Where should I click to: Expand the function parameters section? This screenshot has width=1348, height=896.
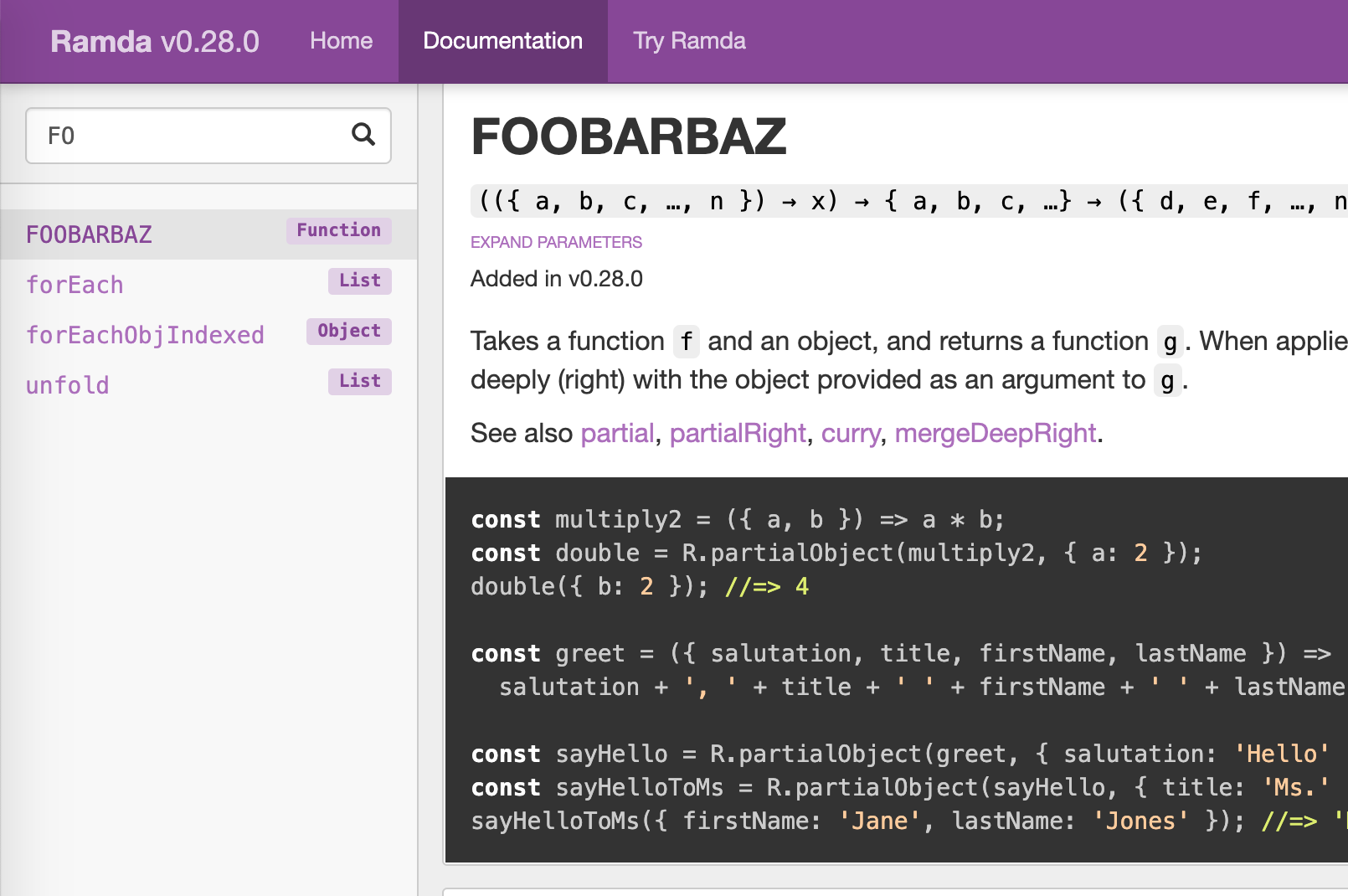pyautogui.click(x=555, y=242)
